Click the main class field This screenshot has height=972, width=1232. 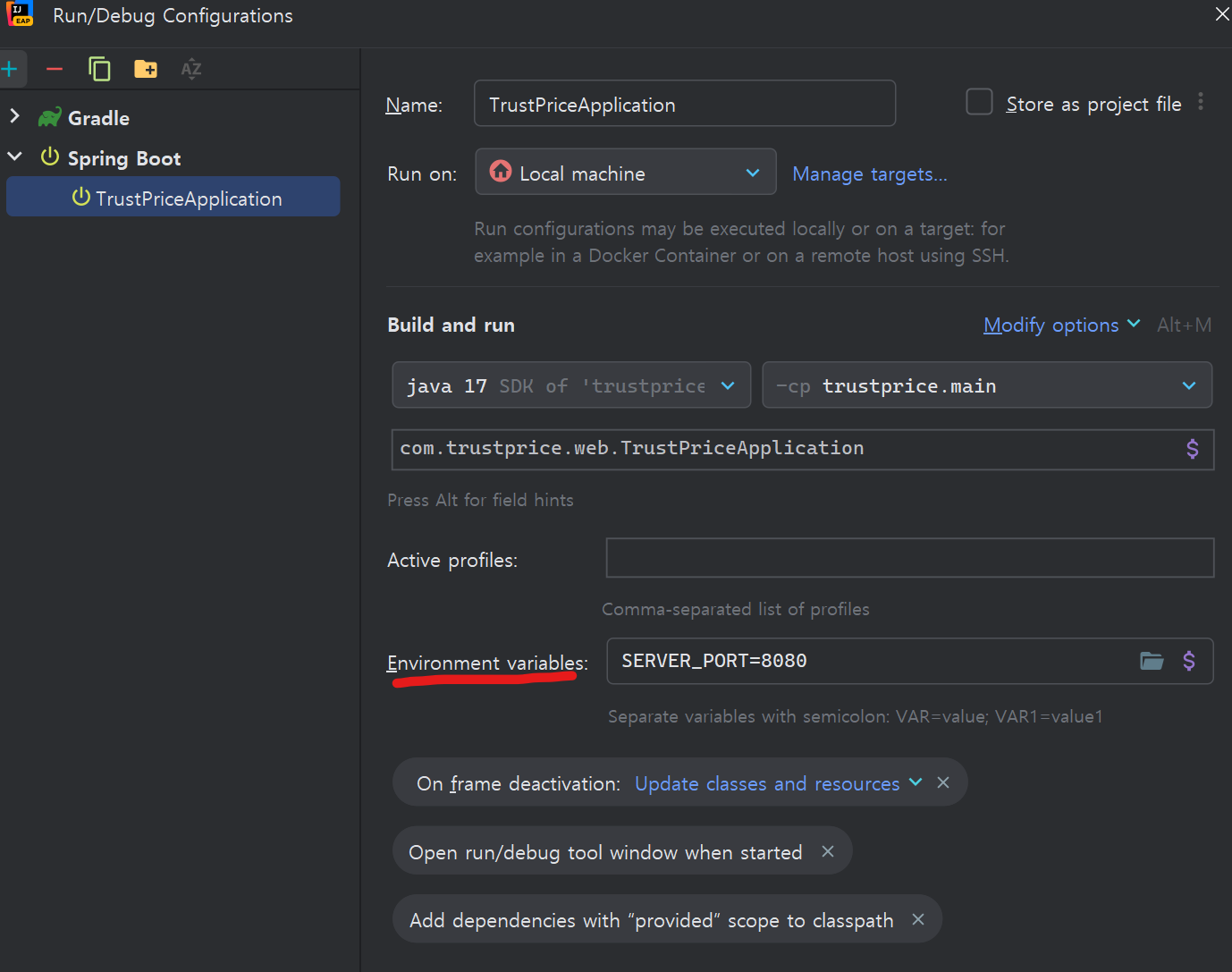pyautogui.click(x=803, y=449)
